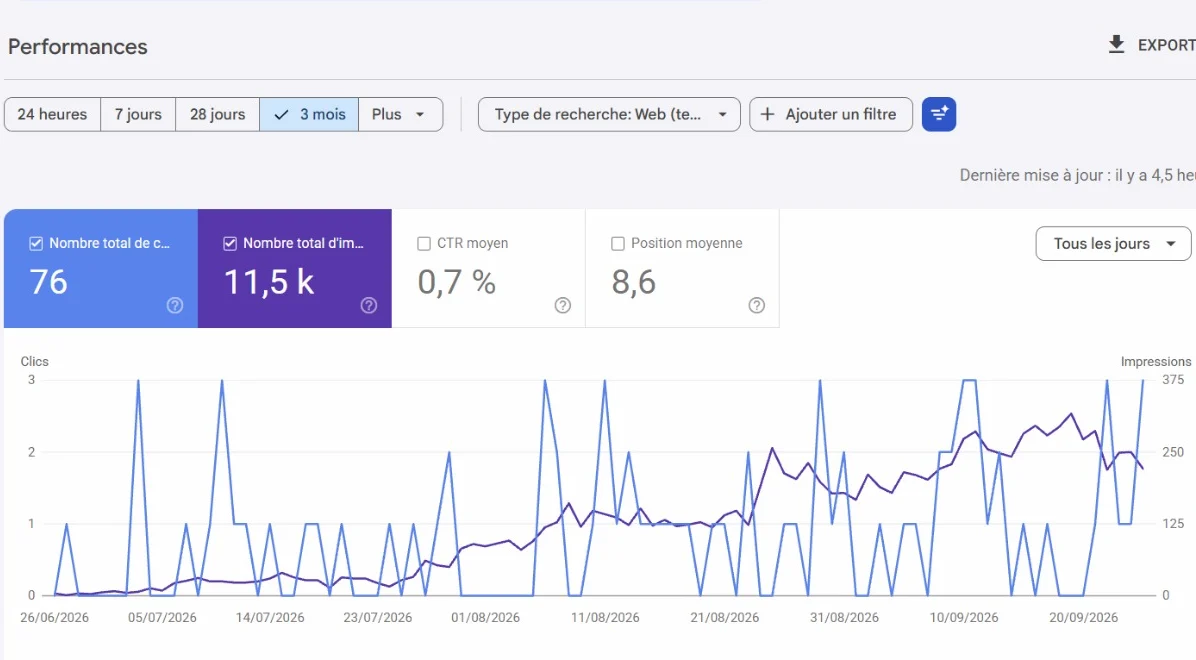Click the Dernière mise à jour text
This screenshot has width=1196, height=660.
tap(1077, 175)
